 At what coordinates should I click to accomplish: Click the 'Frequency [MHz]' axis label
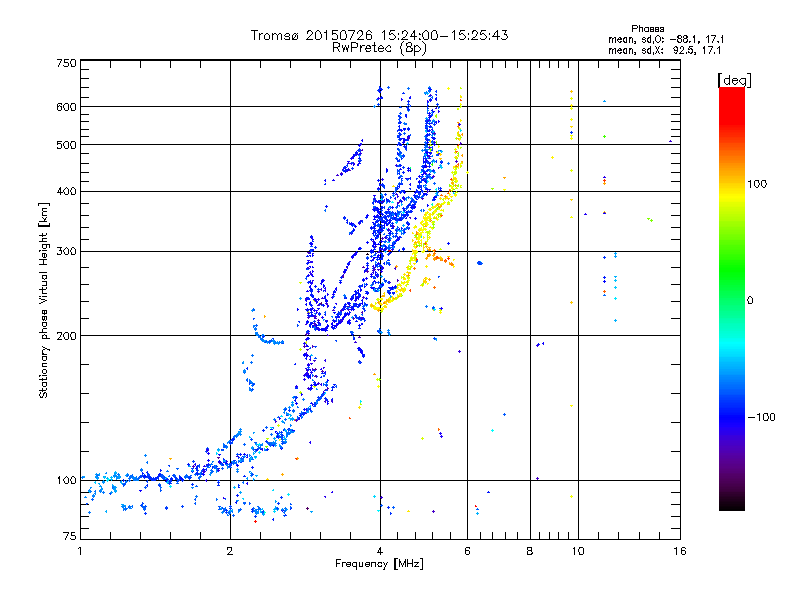[379, 564]
